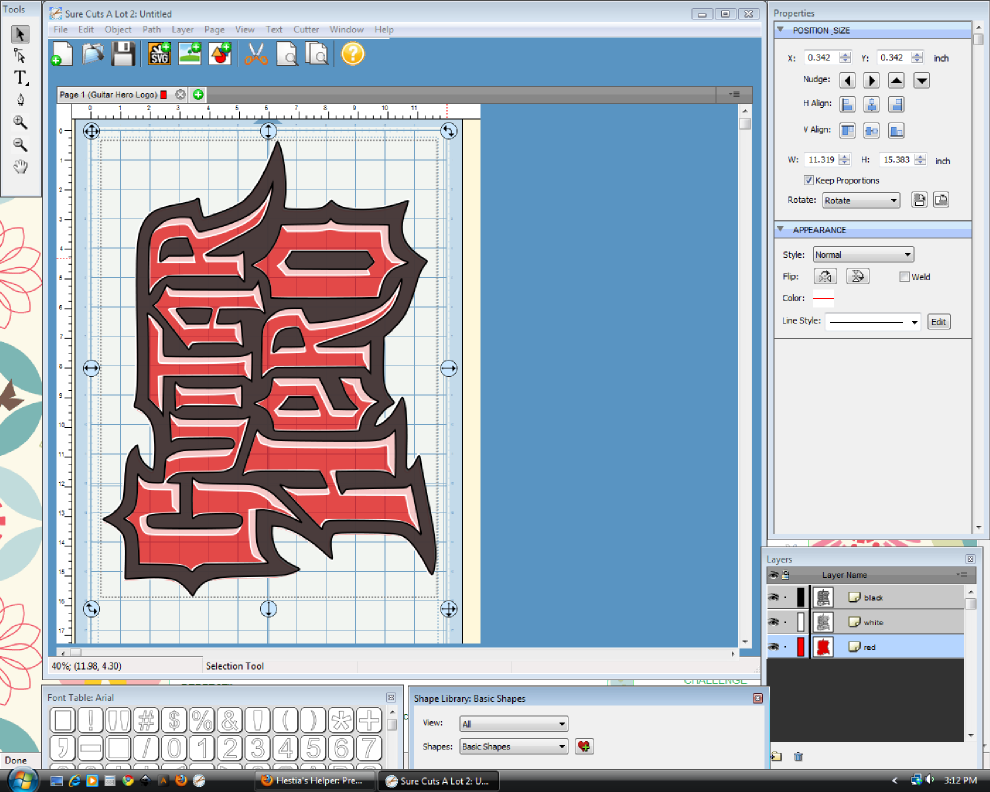Click the red layer color swatch
Viewport: 990px width, 792px height.
pyautogui.click(x=801, y=647)
